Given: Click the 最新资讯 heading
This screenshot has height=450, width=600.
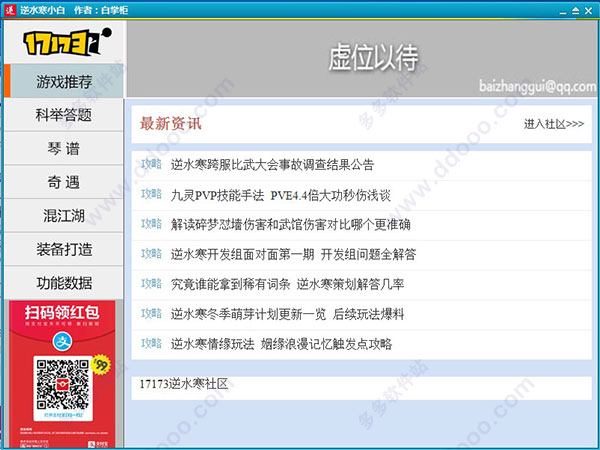Looking at the screenshot, I should 170,124.
